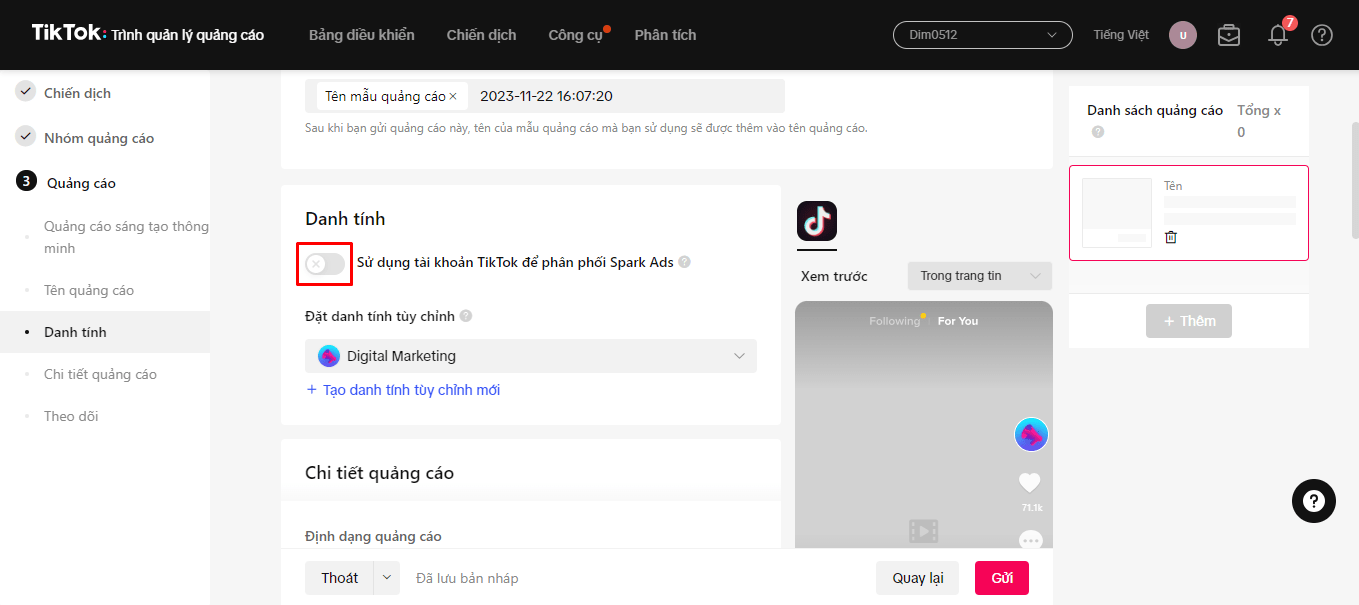Click the heart like icon in preview

(x=1030, y=483)
